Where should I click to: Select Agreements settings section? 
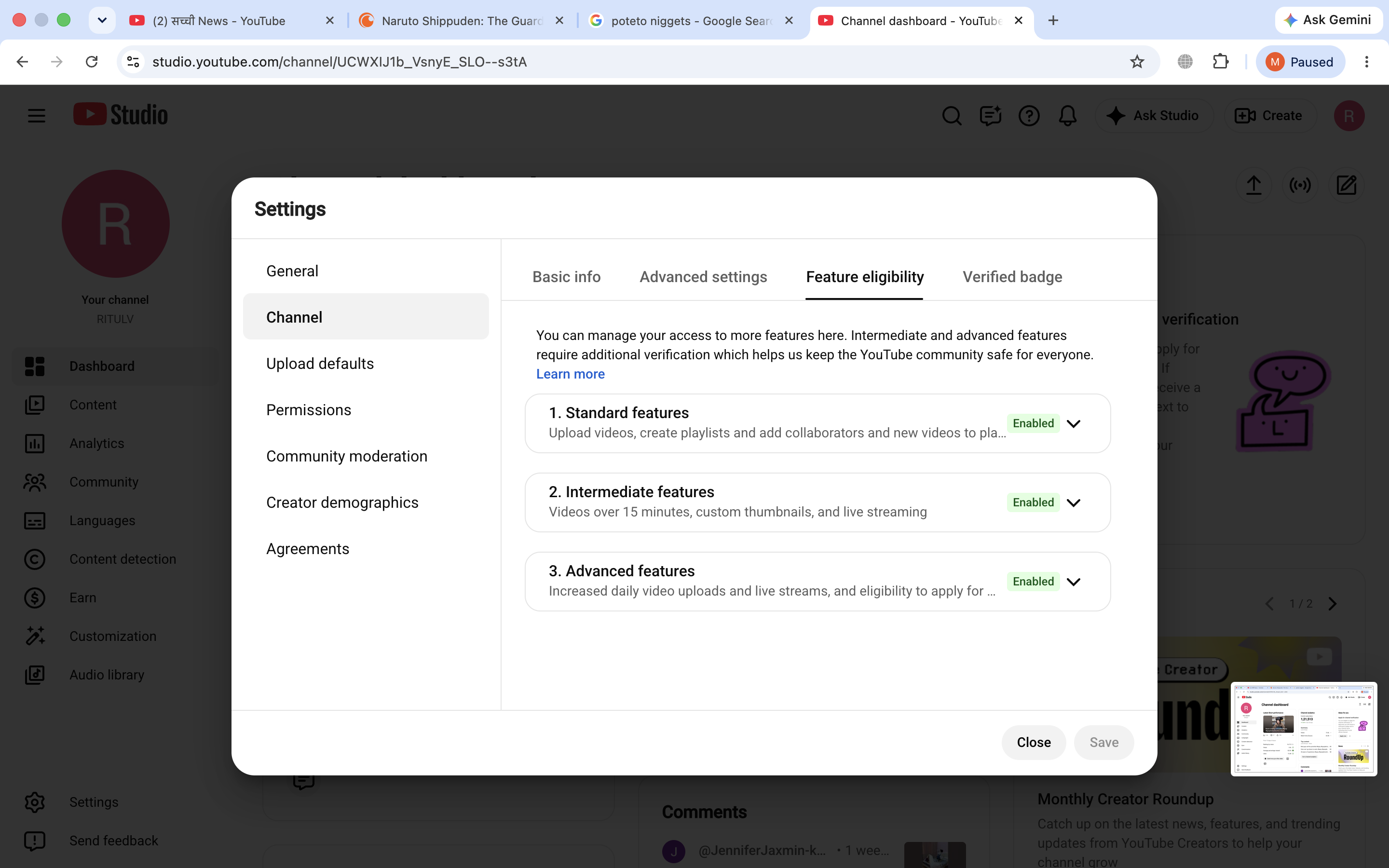pyautogui.click(x=366, y=549)
